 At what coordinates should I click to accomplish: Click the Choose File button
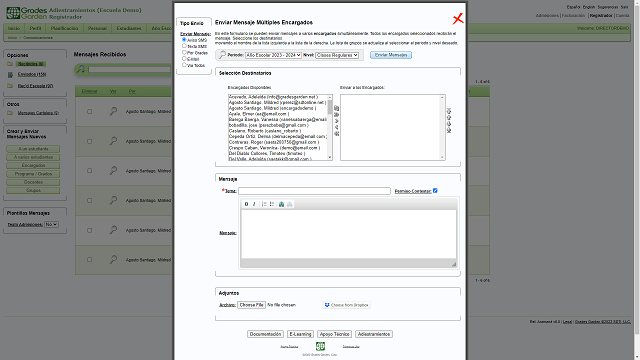pos(251,305)
